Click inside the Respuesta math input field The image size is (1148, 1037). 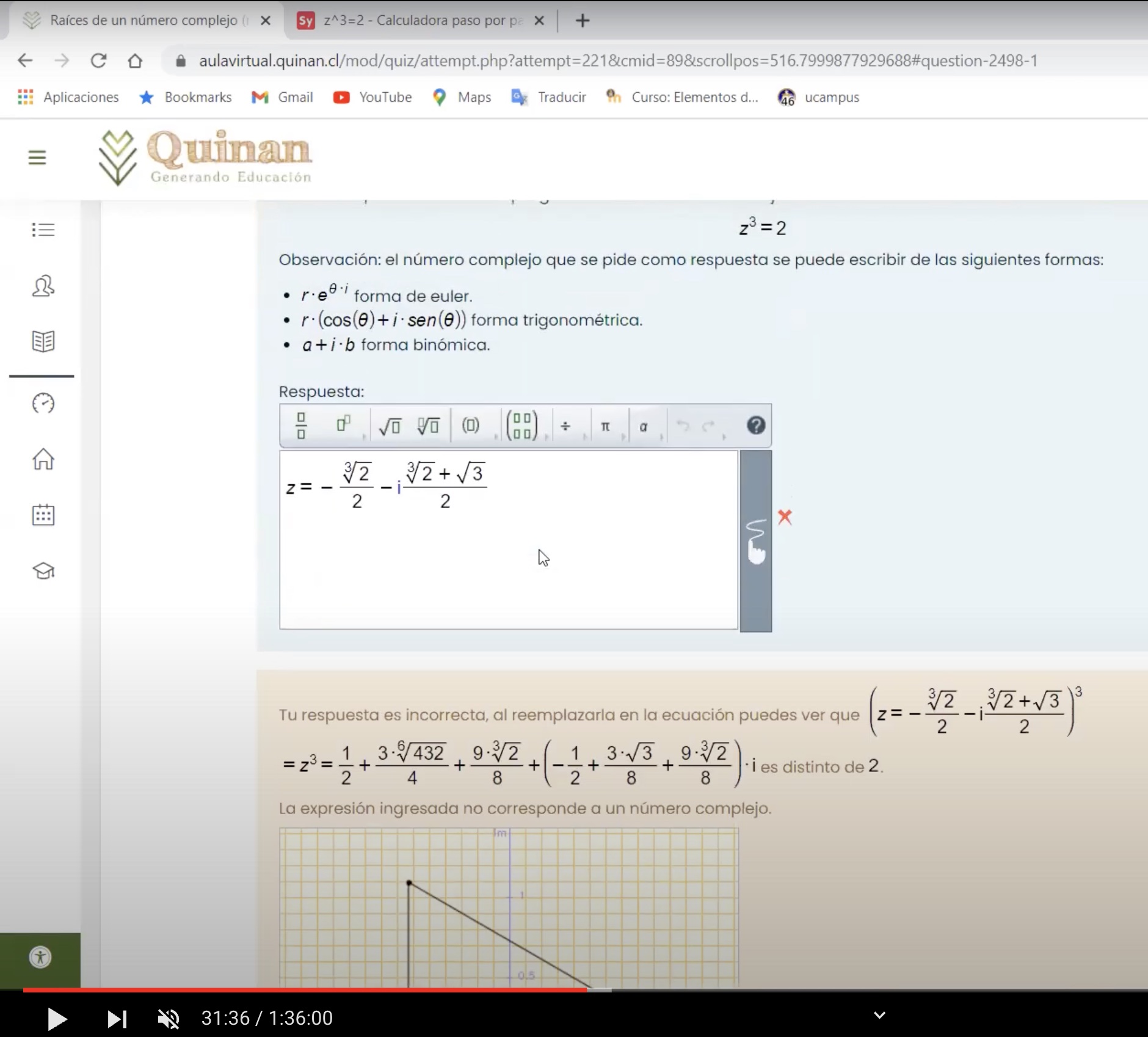(509, 540)
